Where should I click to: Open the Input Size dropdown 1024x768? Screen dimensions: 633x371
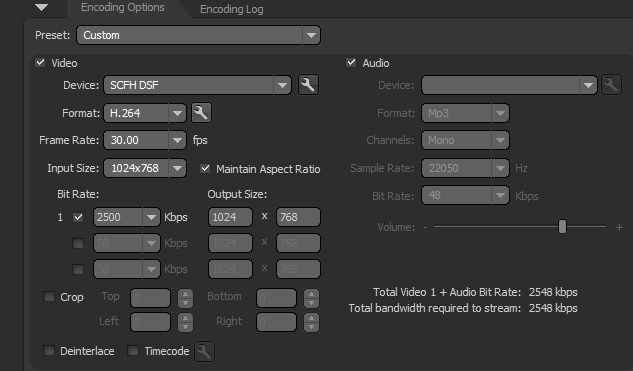pos(145,168)
